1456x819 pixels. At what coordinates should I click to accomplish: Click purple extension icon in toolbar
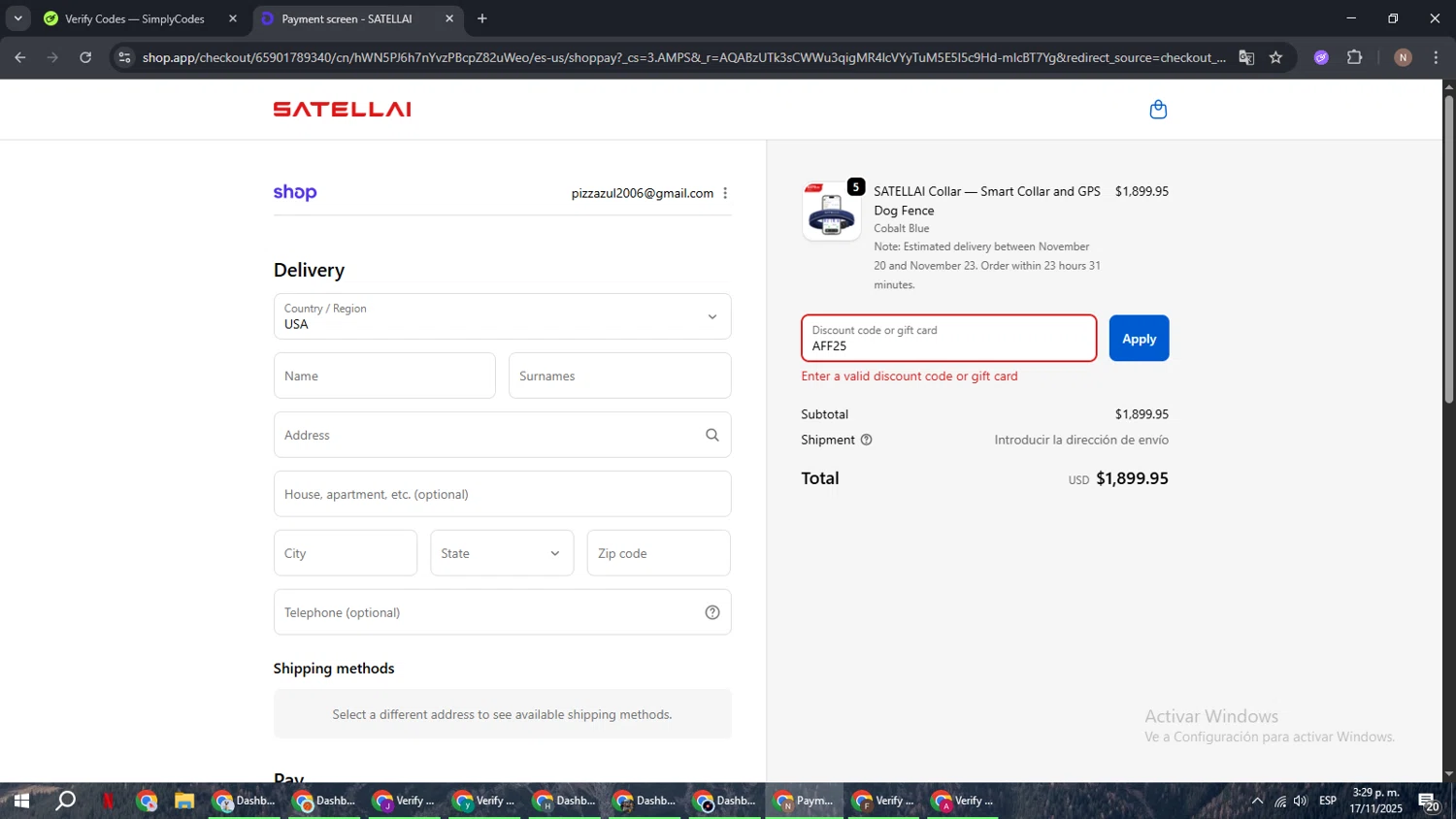(1321, 57)
